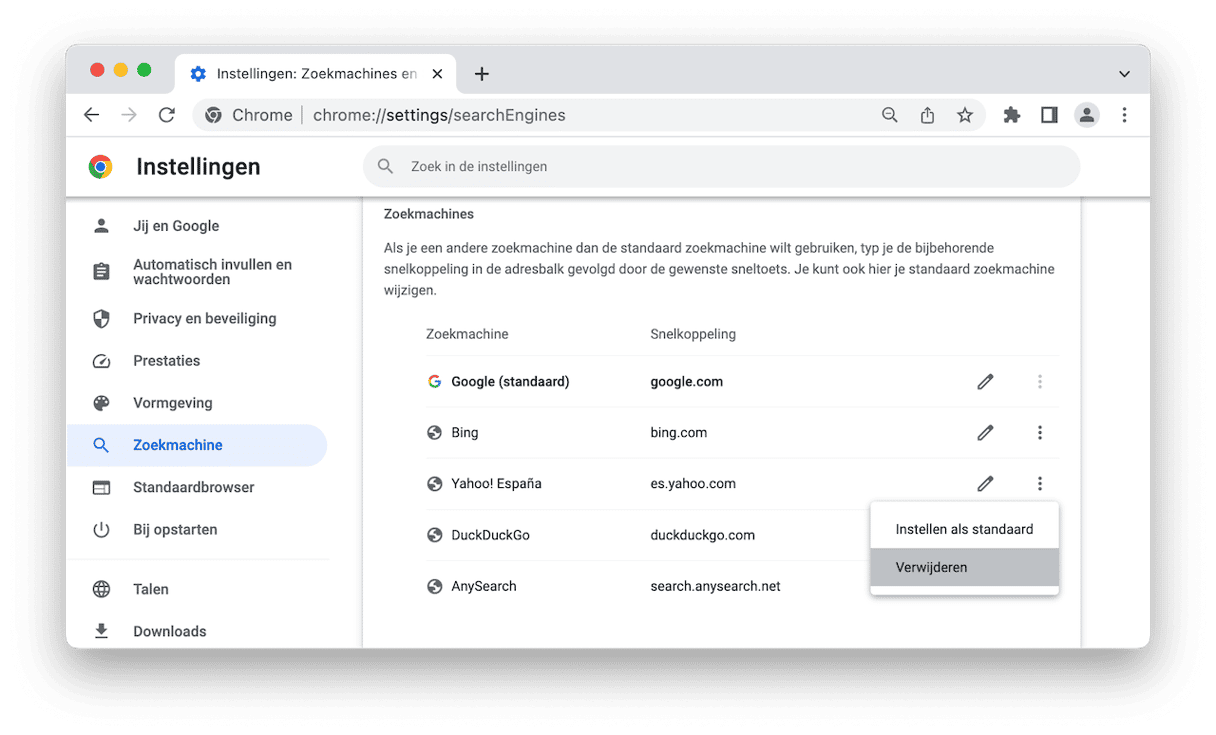This screenshot has width=1216, height=735.
Task: Close the Instellingen tab
Action: (x=437, y=74)
